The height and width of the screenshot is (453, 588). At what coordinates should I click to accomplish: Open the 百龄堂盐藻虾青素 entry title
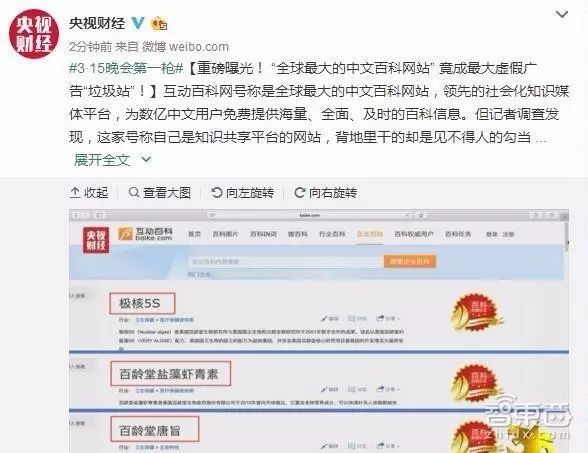(x=171, y=374)
